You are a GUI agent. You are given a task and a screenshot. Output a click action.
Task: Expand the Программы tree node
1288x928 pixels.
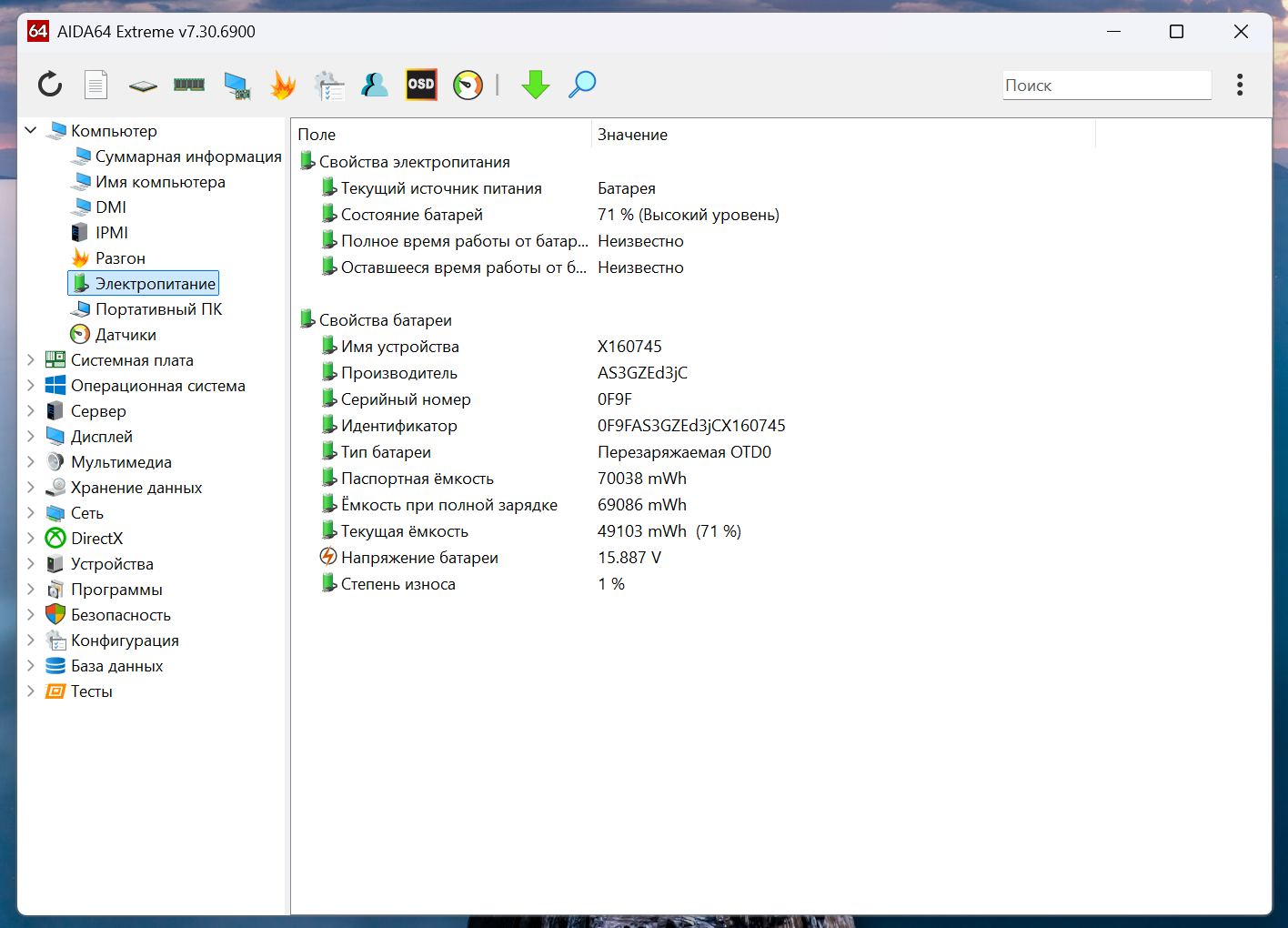(31, 589)
